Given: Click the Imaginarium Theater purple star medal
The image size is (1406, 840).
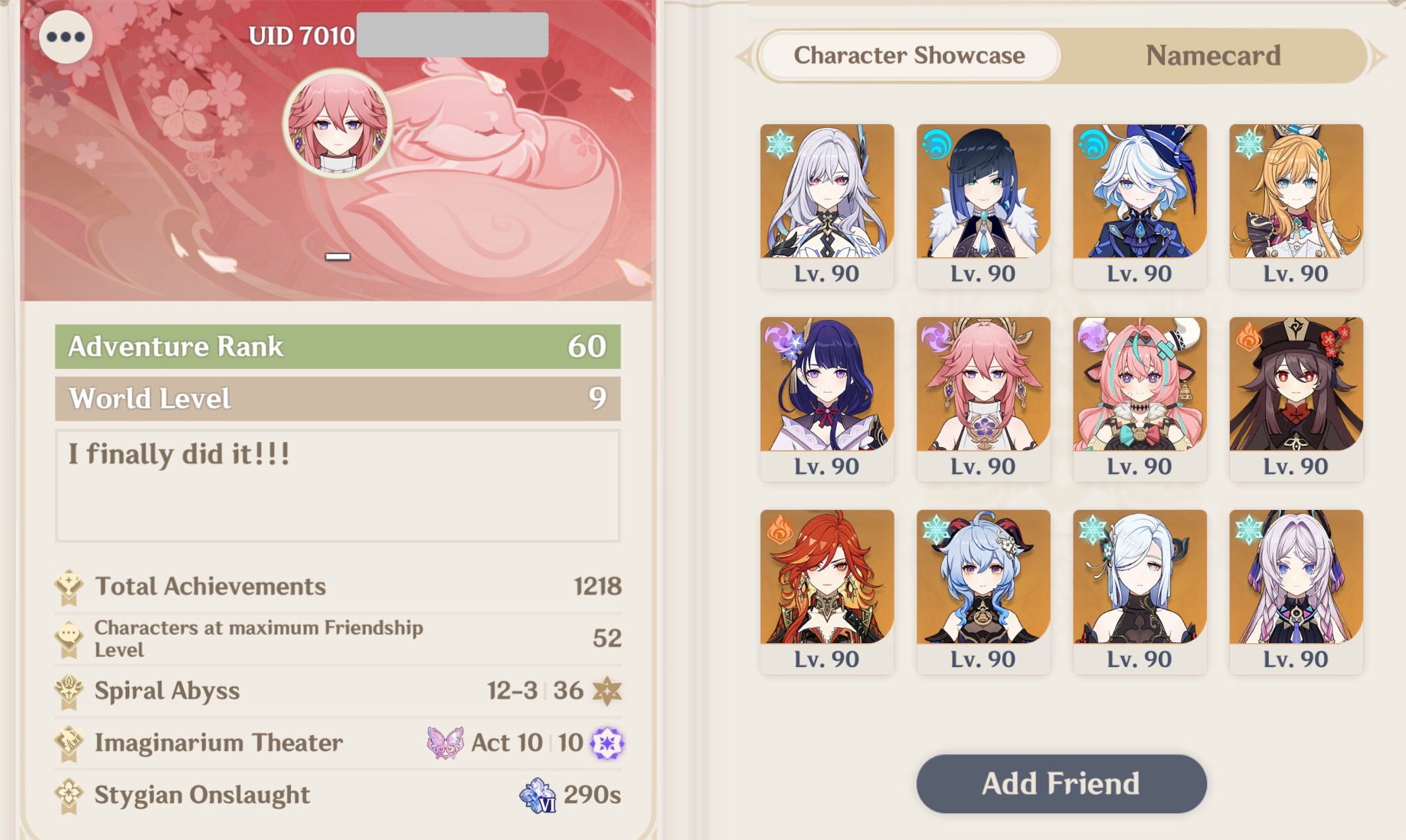Looking at the screenshot, I should (x=607, y=743).
